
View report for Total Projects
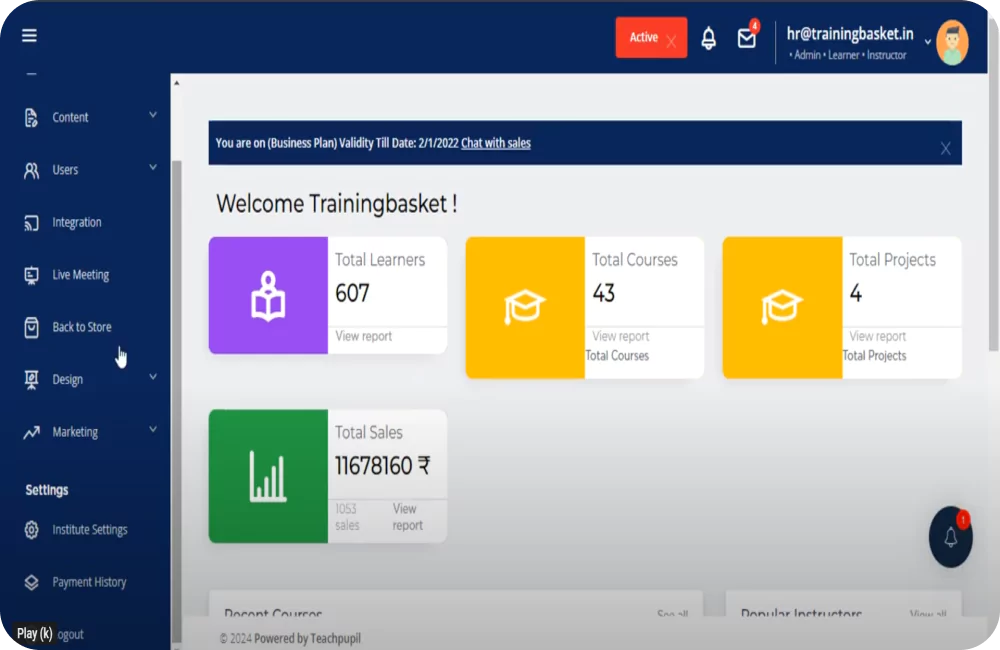click(x=878, y=336)
